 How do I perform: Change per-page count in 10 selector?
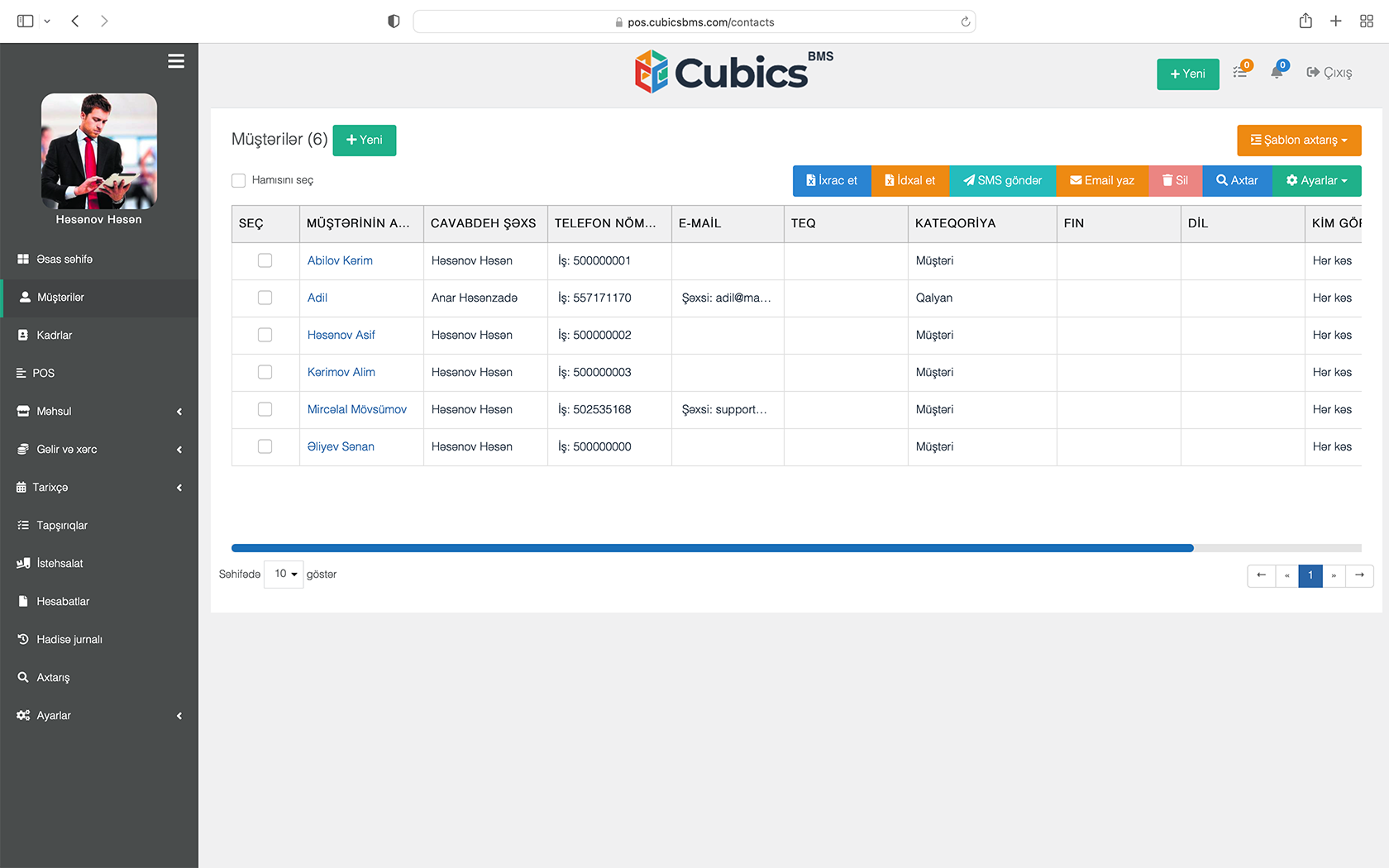pos(283,574)
